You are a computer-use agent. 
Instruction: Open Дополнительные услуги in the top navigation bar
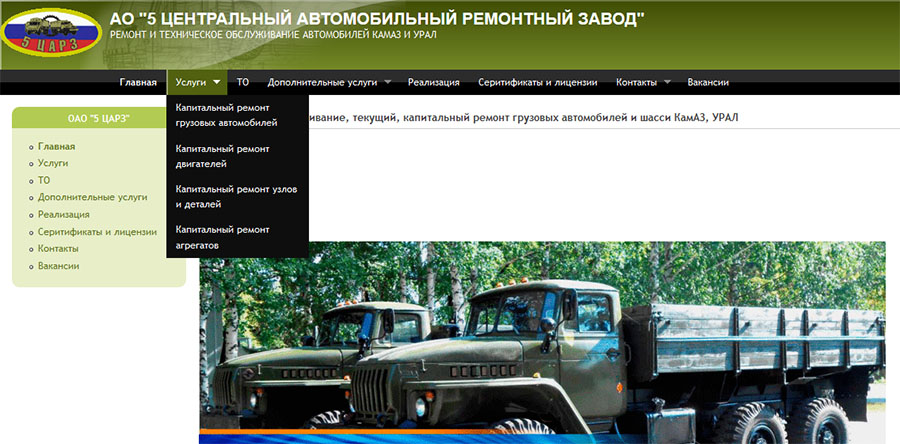[322, 83]
